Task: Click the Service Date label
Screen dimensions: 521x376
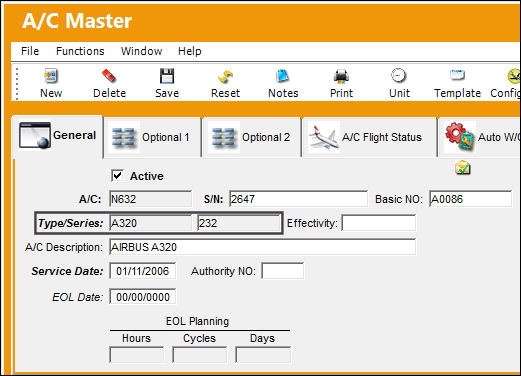Action: pos(67,271)
